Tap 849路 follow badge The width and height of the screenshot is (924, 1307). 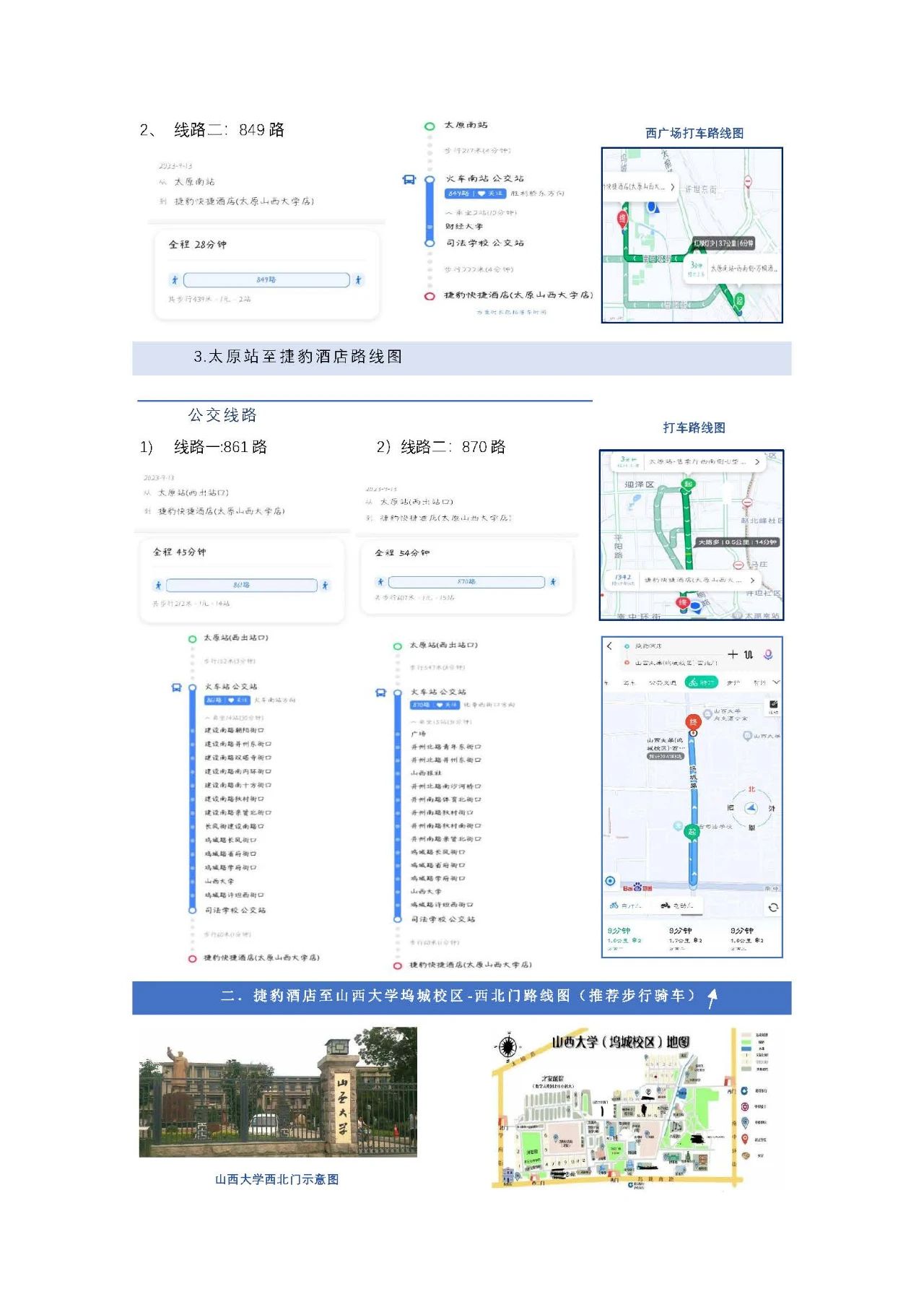[475, 194]
